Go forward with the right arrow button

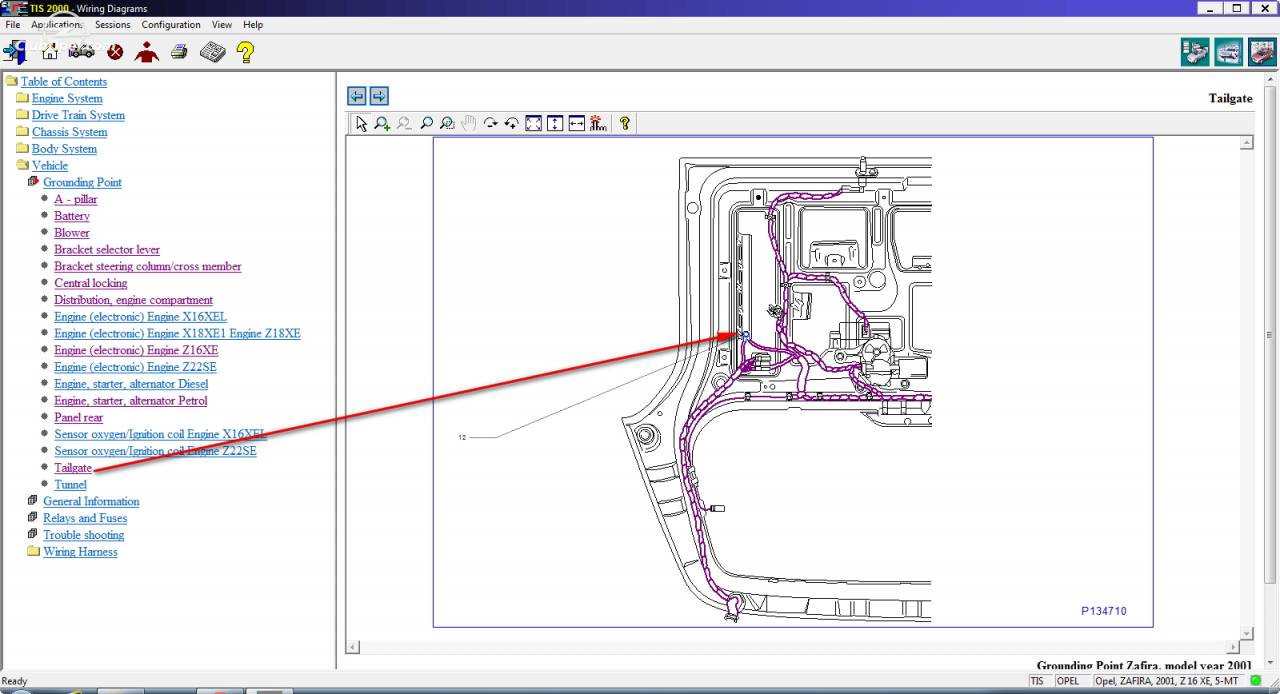(379, 96)
